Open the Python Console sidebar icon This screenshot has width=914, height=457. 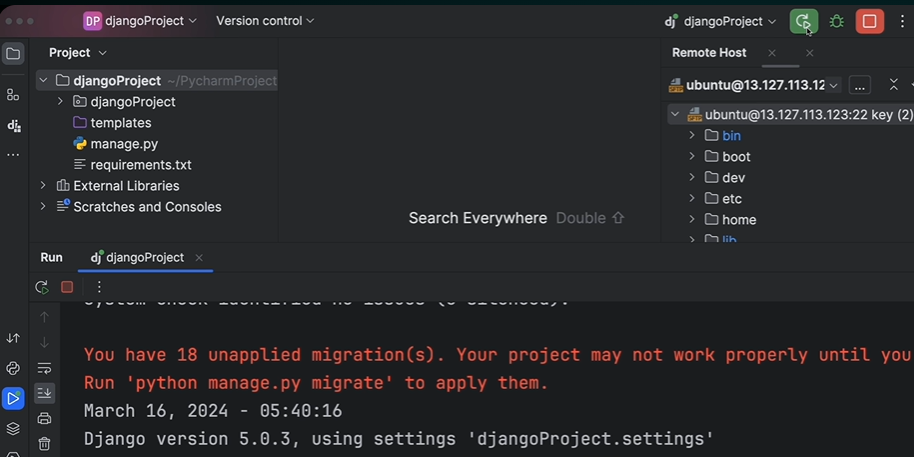click(13, 368)
